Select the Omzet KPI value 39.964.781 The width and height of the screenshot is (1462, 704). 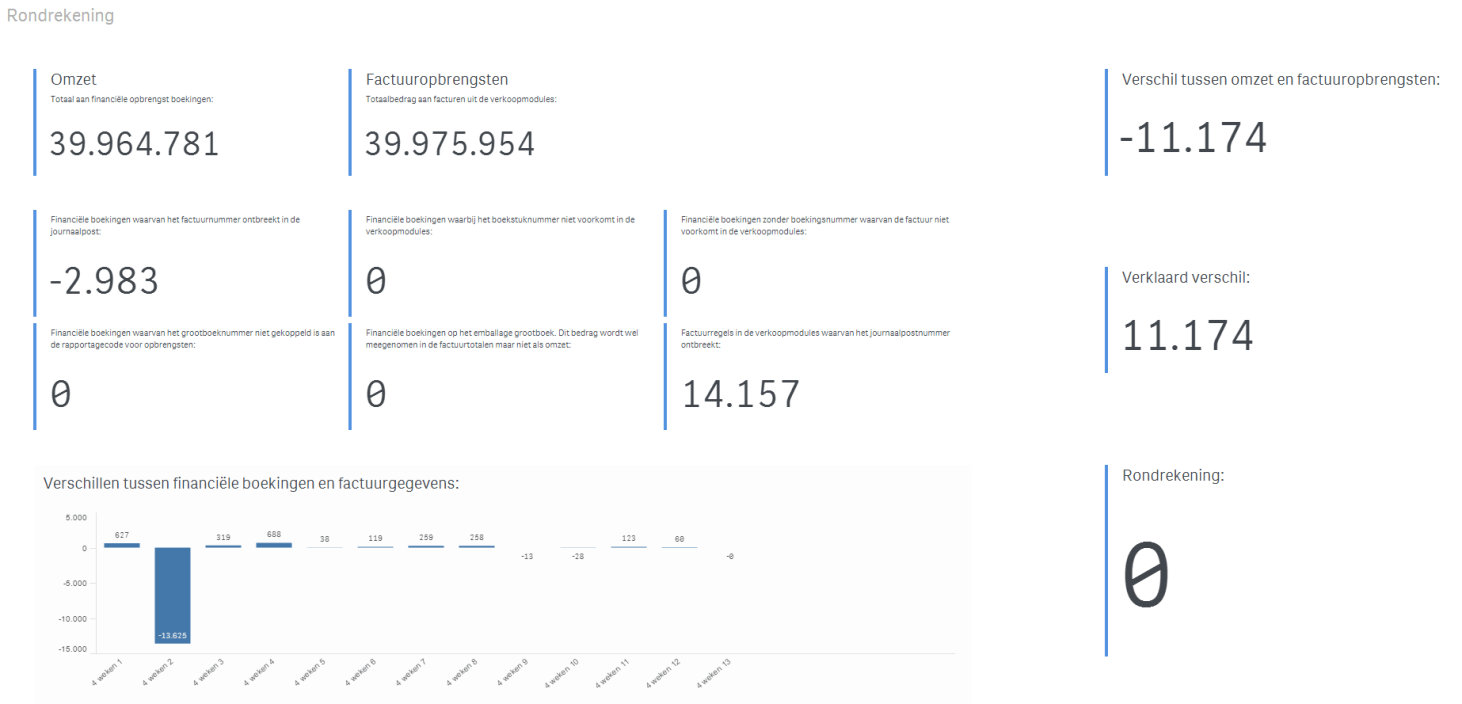pos(134,144)
